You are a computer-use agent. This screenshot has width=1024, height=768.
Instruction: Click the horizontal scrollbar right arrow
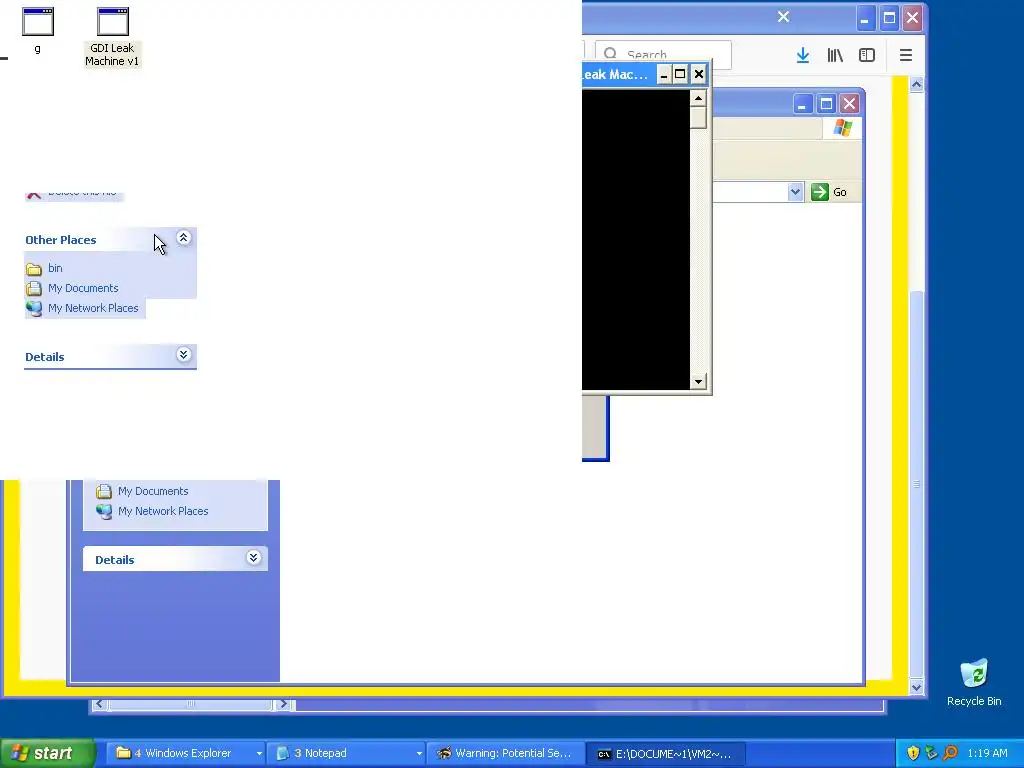283,704
